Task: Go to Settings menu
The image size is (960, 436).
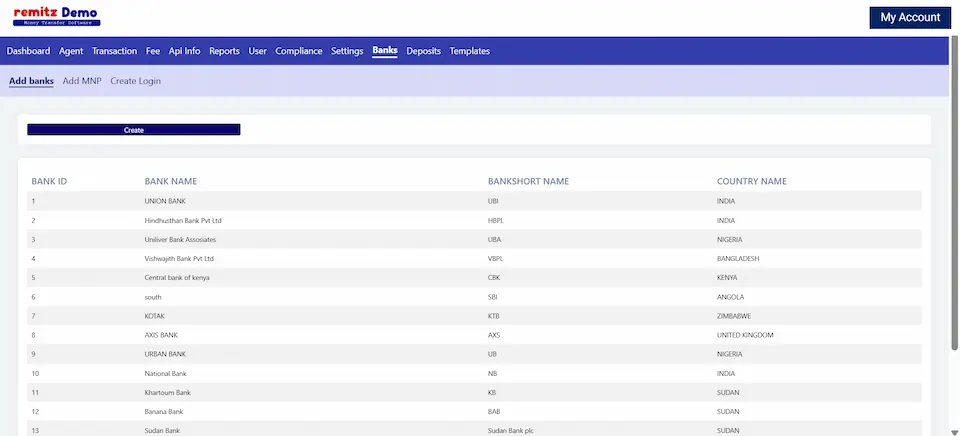Action: pyautogui.click(x=347, y=51)
